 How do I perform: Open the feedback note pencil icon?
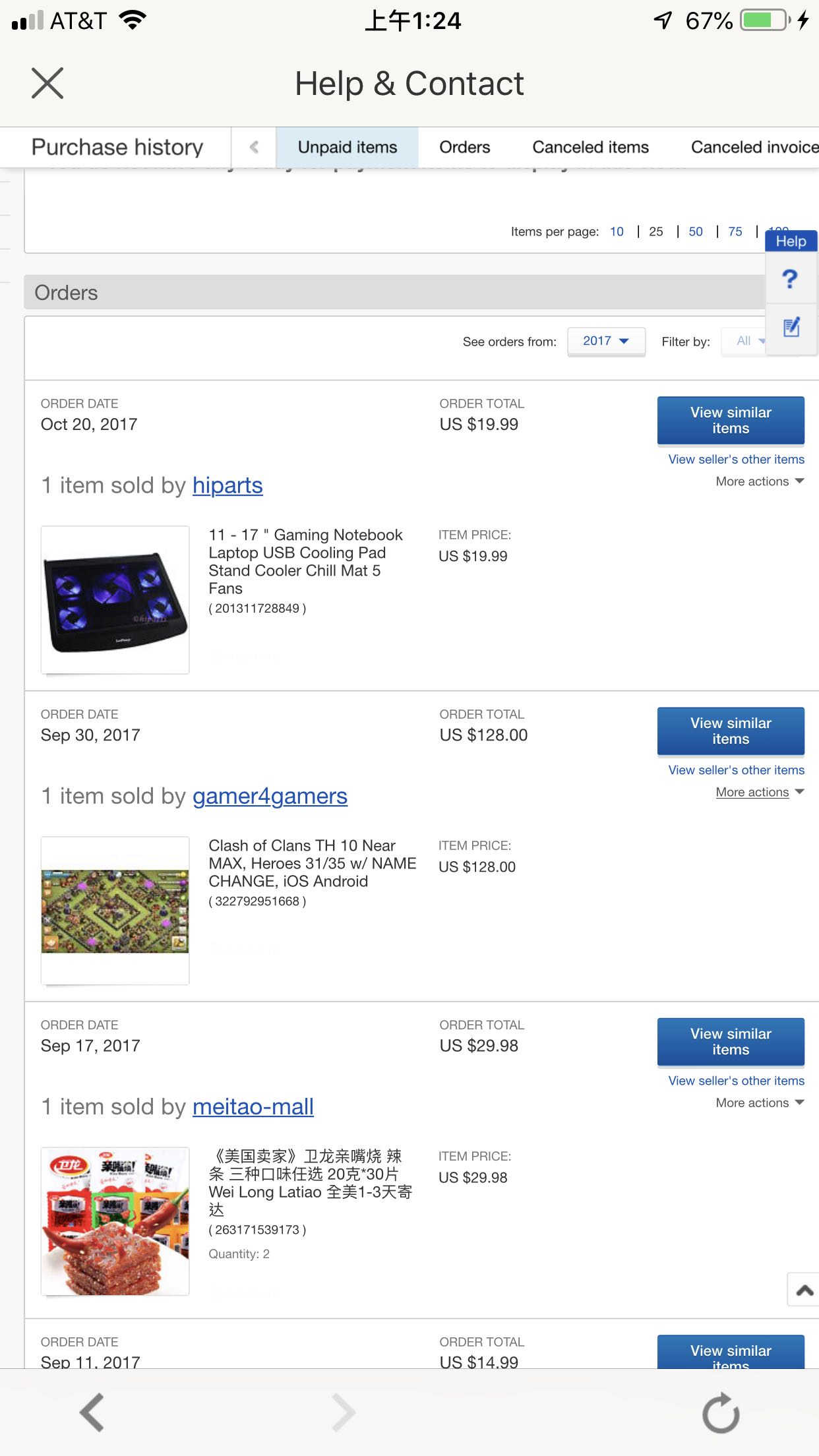coord(791,327)
